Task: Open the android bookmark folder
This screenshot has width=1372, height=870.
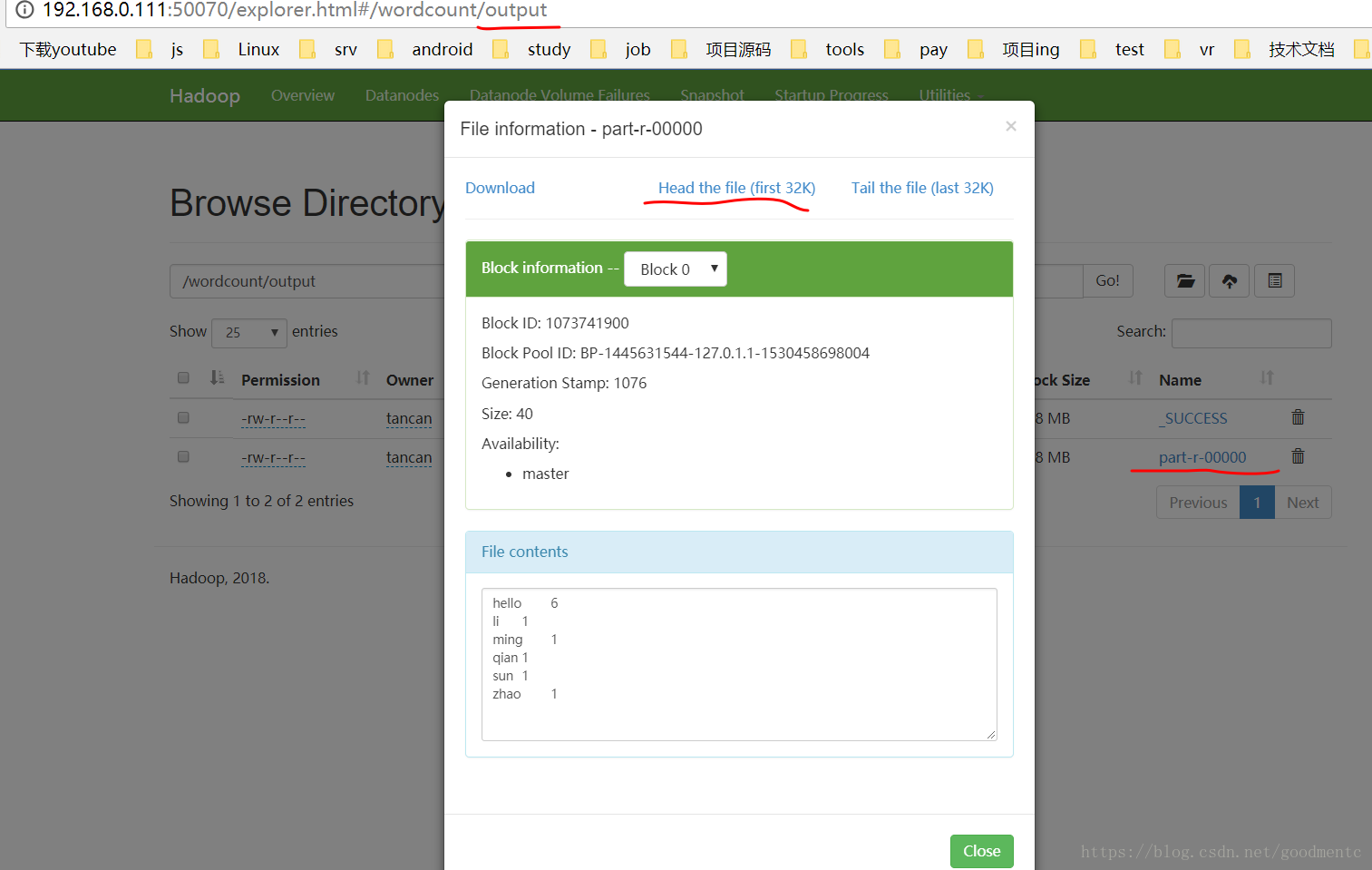Action: pyautogui.click(x=425, y=49)
